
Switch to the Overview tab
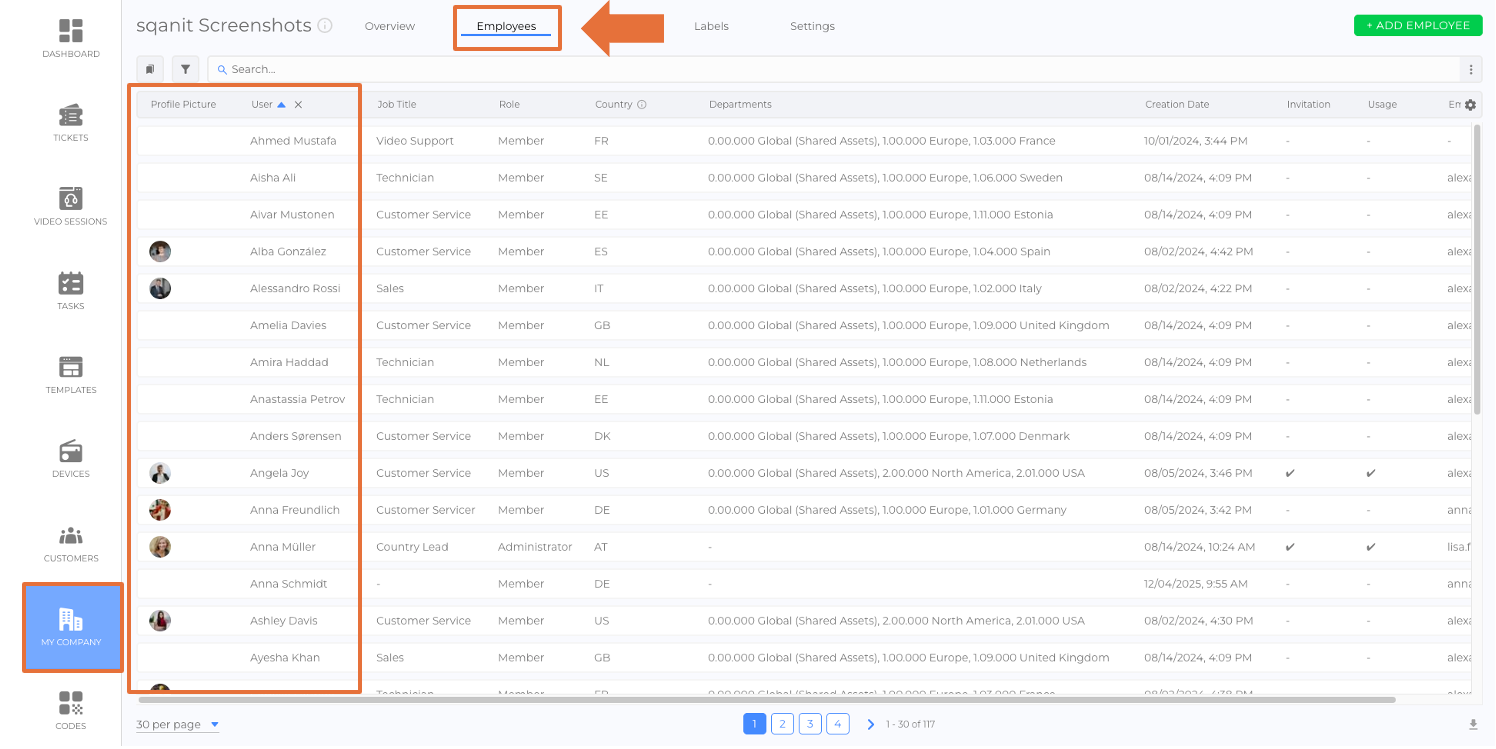coord(390,26)
